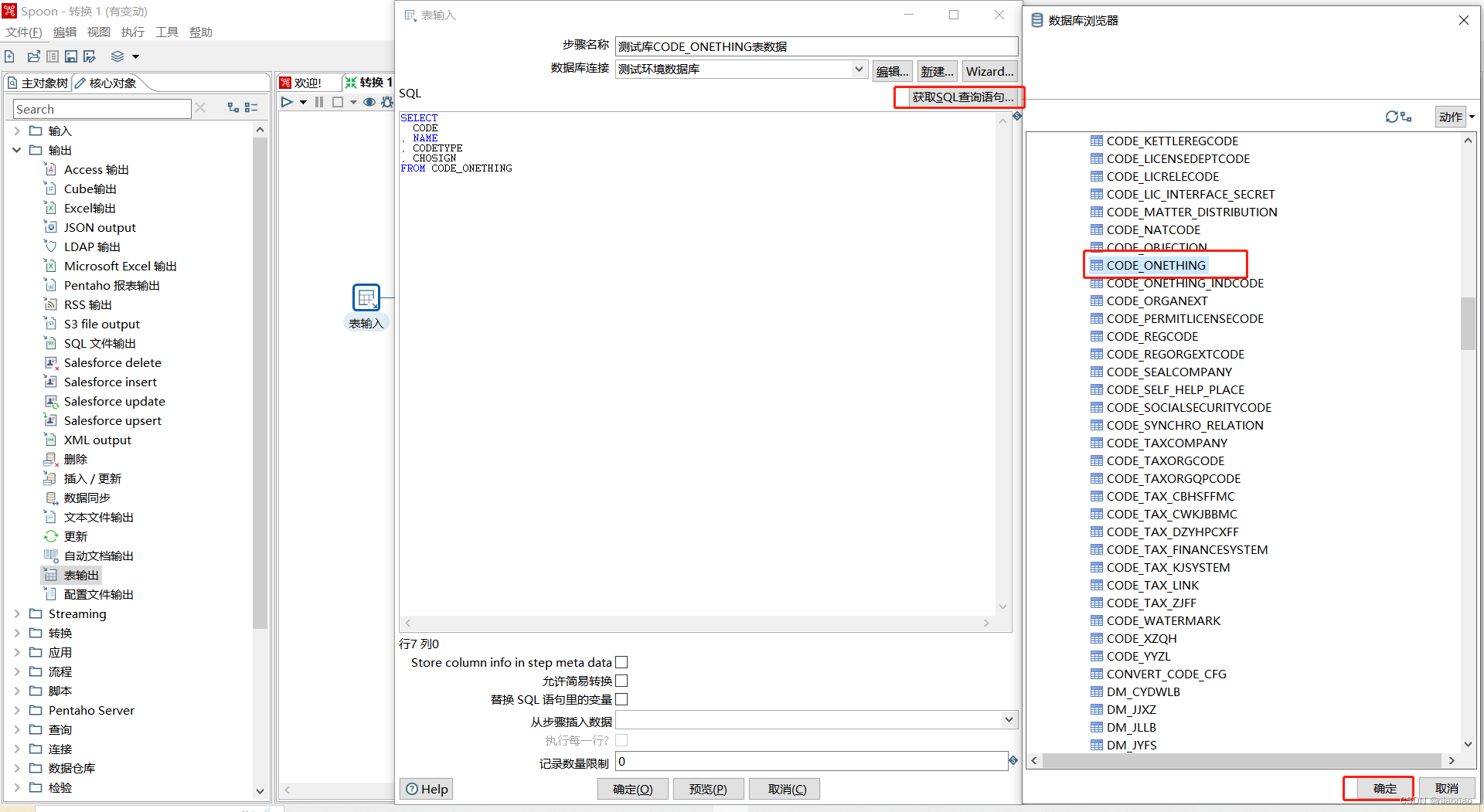Refresh the database explorer tree
This screenshot has height=812, width=1484.
[1391, 117]
